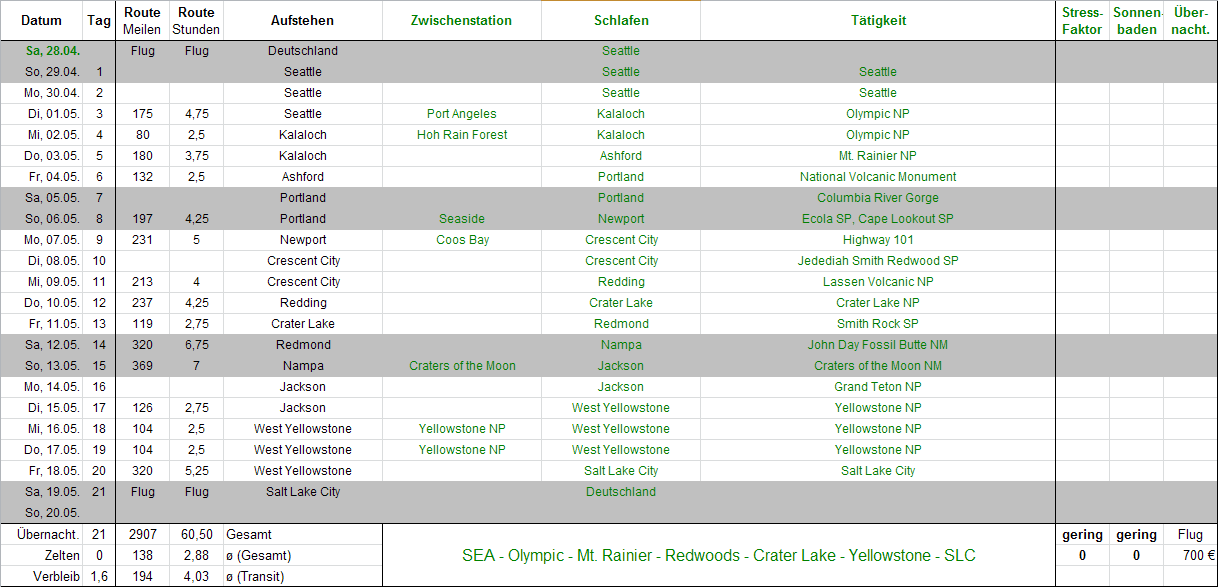Click the Jedediah Smith Redwood SP cell
This screenshot has height=587, width=1218.
coord(878,261)
